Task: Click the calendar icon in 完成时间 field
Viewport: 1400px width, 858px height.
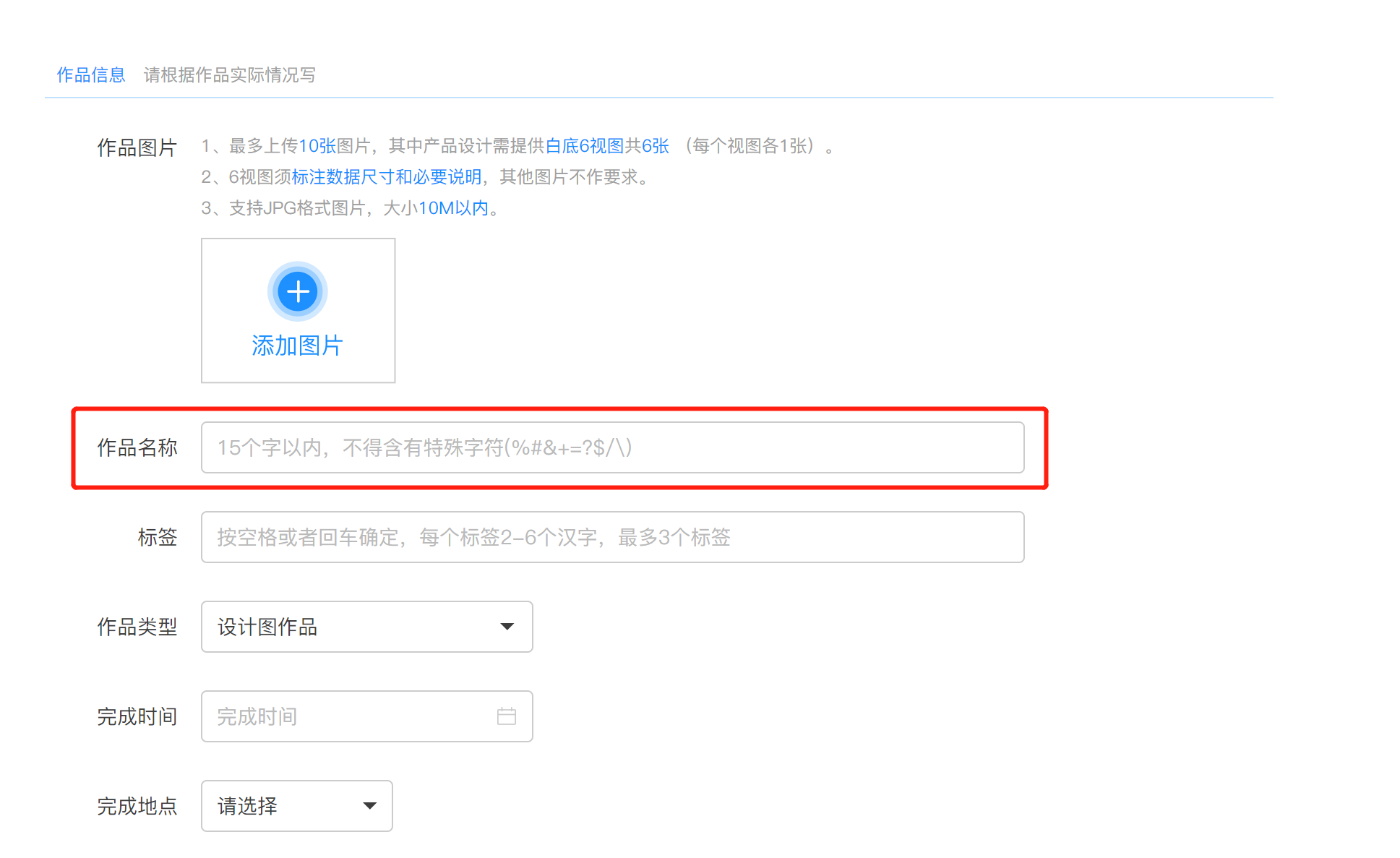Action: [507, 716]
